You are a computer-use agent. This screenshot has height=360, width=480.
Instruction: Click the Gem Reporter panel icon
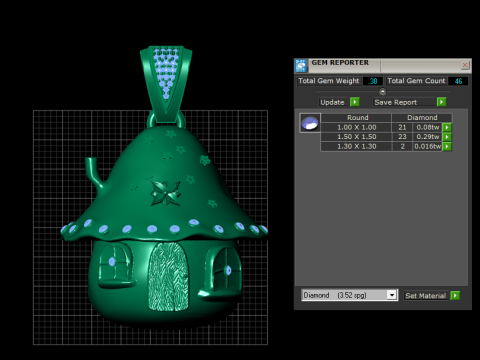(301, 65)
